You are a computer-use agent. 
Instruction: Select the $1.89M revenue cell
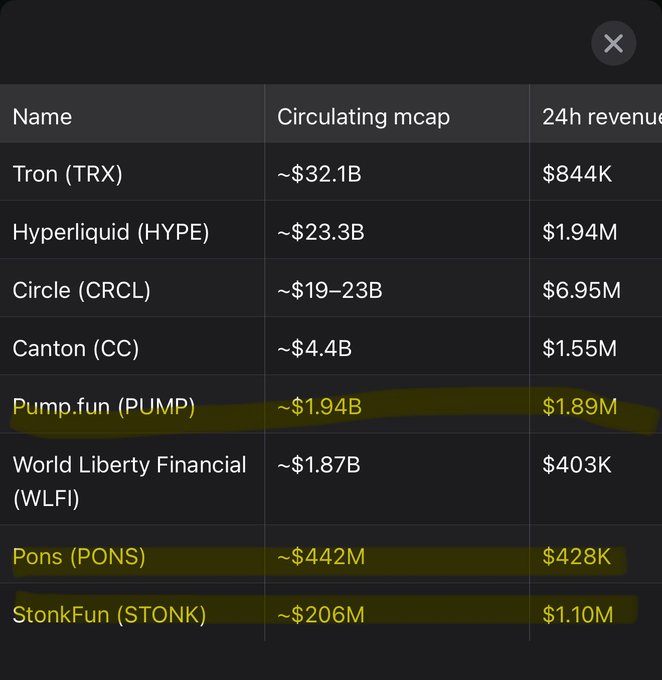(x=596, y=404)
